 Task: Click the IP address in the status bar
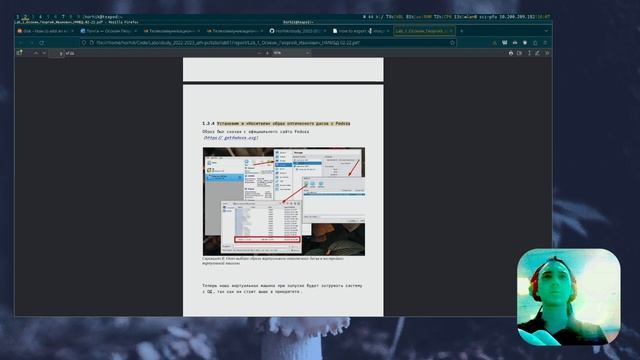click(x=517, y=17)
